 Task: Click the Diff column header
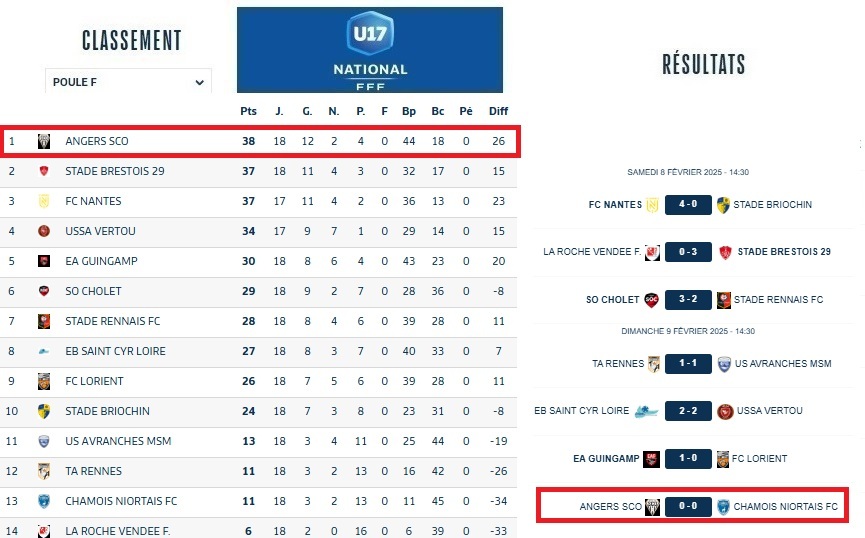point(498,111)
